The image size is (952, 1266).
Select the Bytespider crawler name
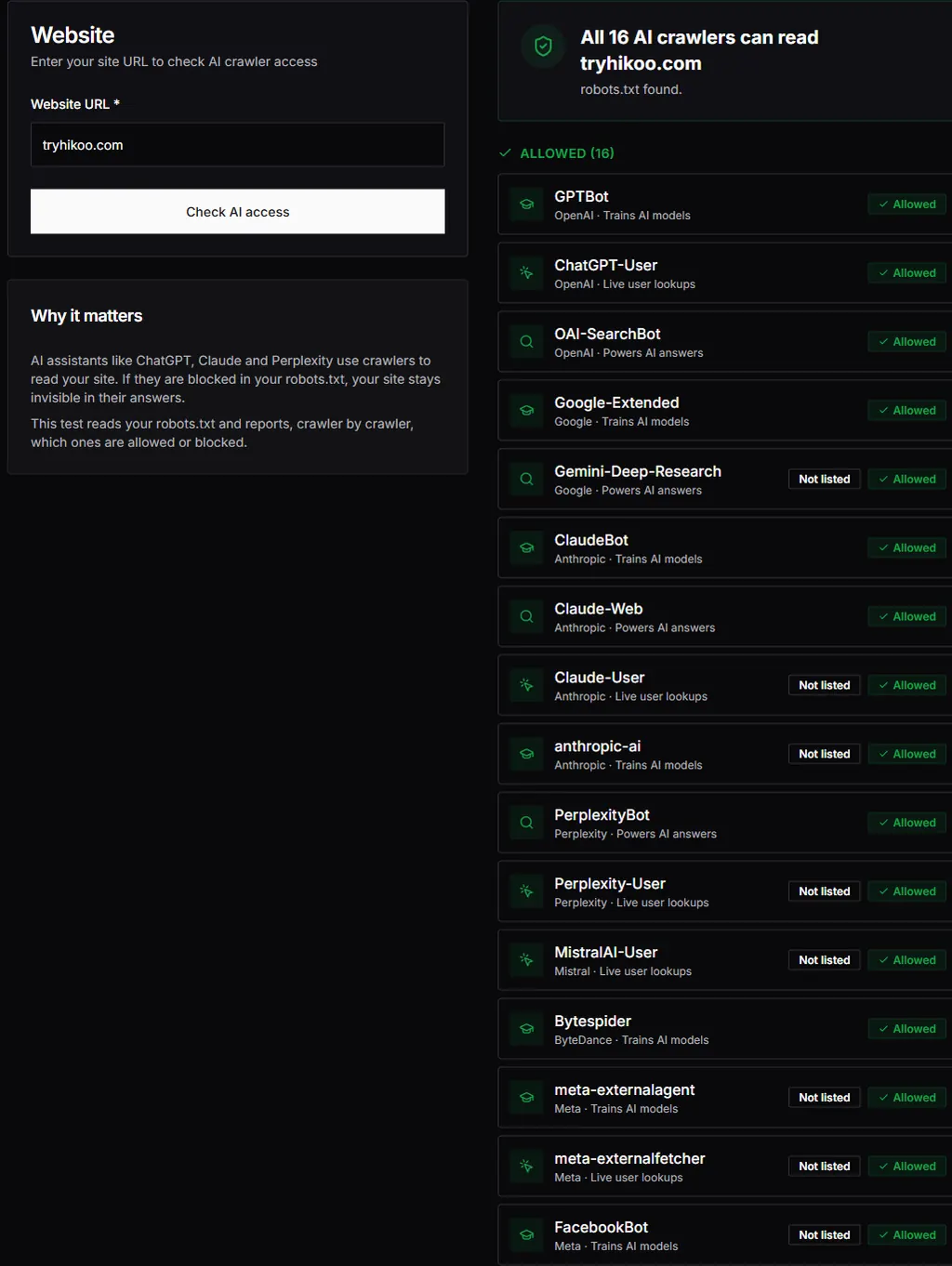coord(592,1022)
